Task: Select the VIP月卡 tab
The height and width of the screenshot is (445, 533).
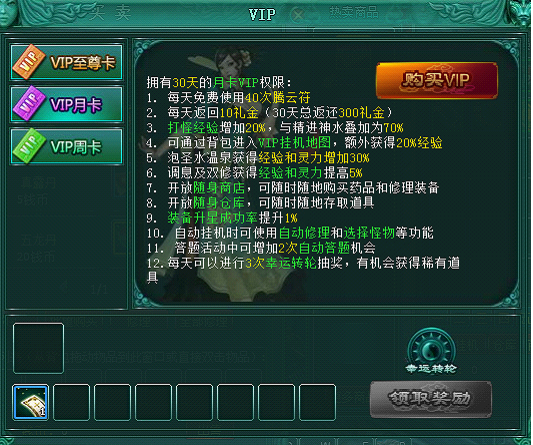Action: point(67,104)
